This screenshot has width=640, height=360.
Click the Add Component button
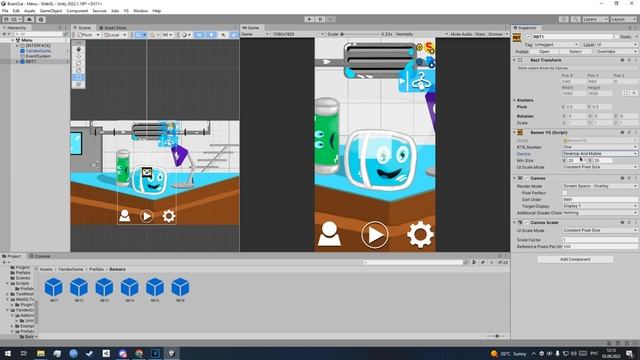(575, 259)
